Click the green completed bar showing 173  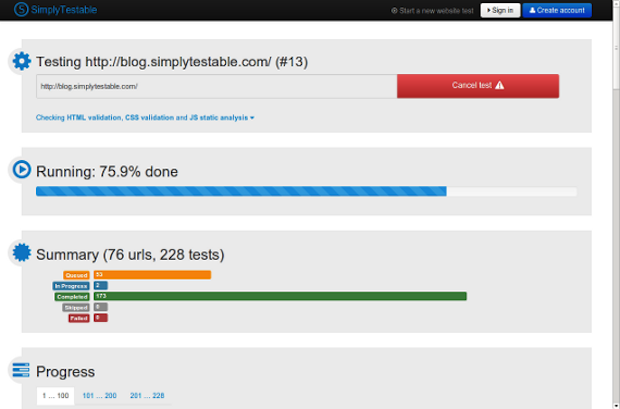point(280,296)
